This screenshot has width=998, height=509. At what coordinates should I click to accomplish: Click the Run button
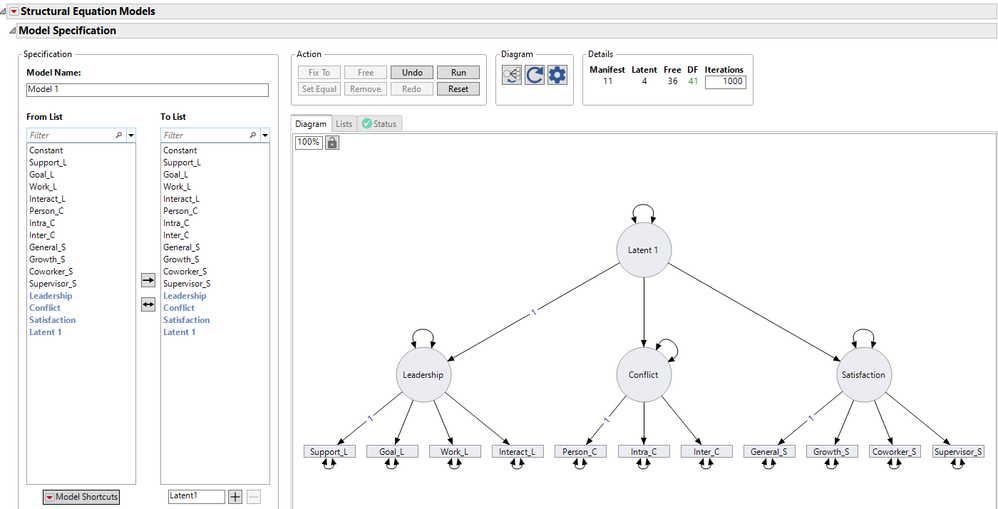pyautogui.click(x=458, y=73)
